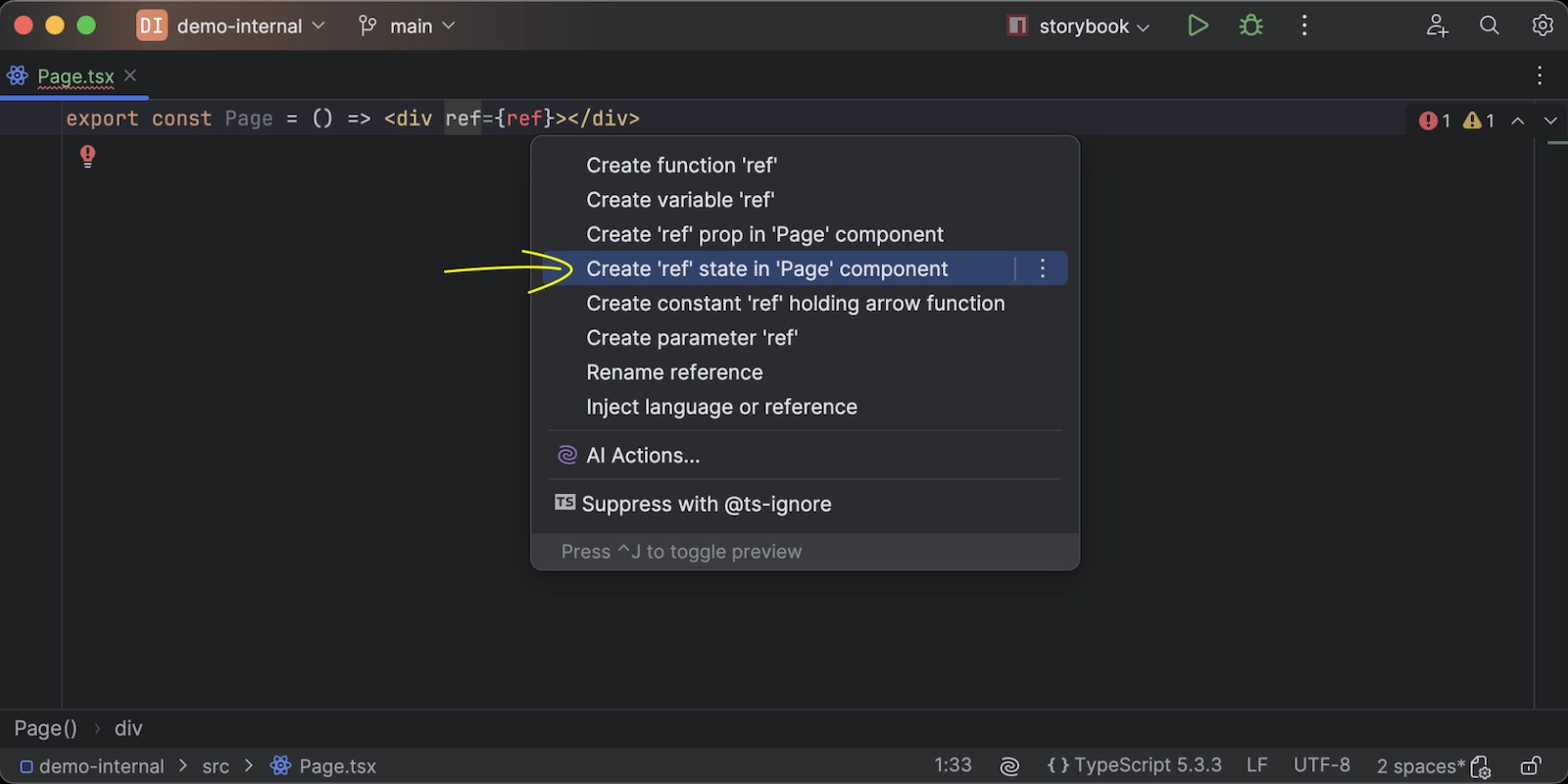Click the project icon badge DI
The image size is (1568, 784).
152,25
